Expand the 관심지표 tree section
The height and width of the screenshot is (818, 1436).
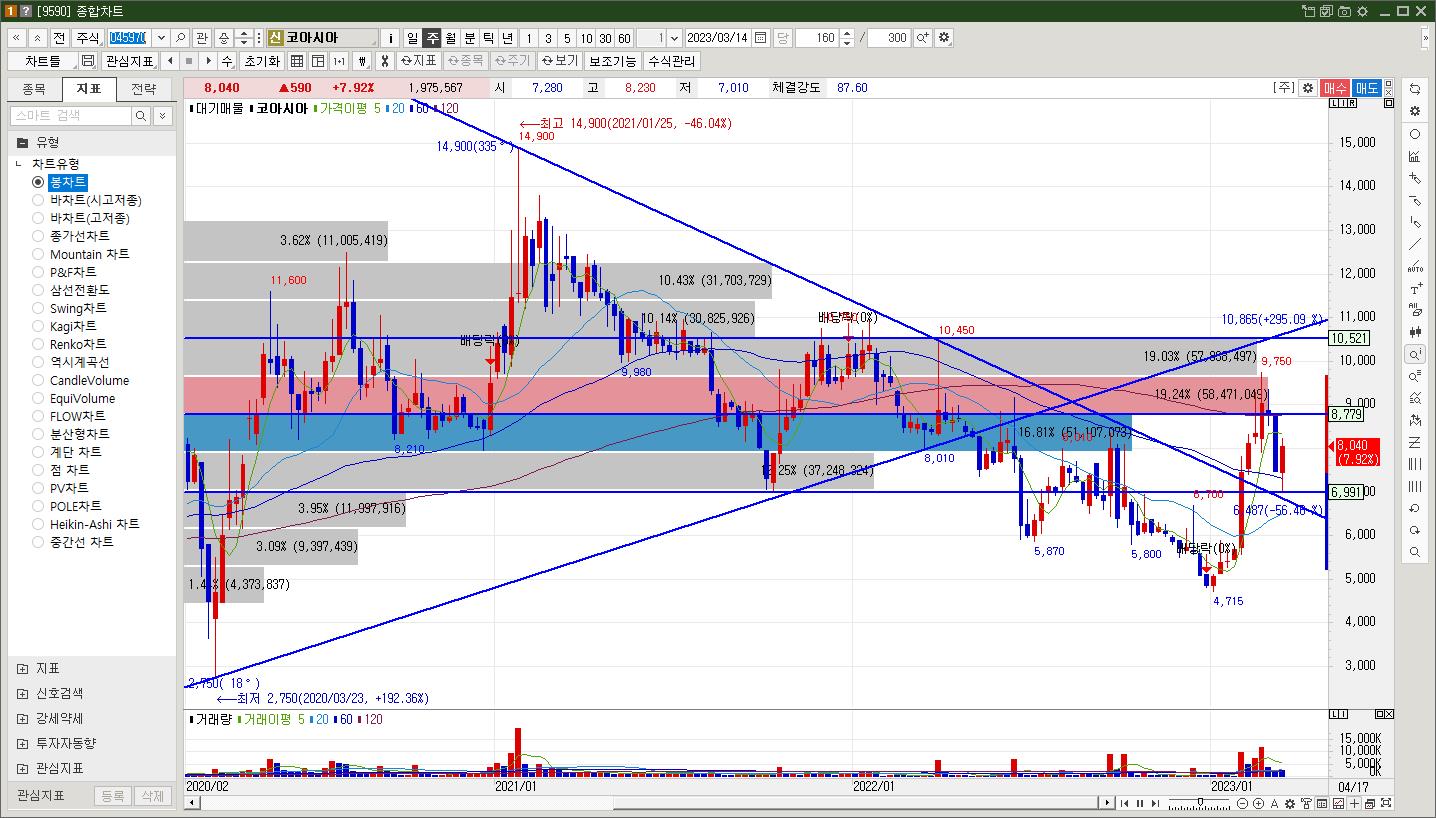(22, 768)
